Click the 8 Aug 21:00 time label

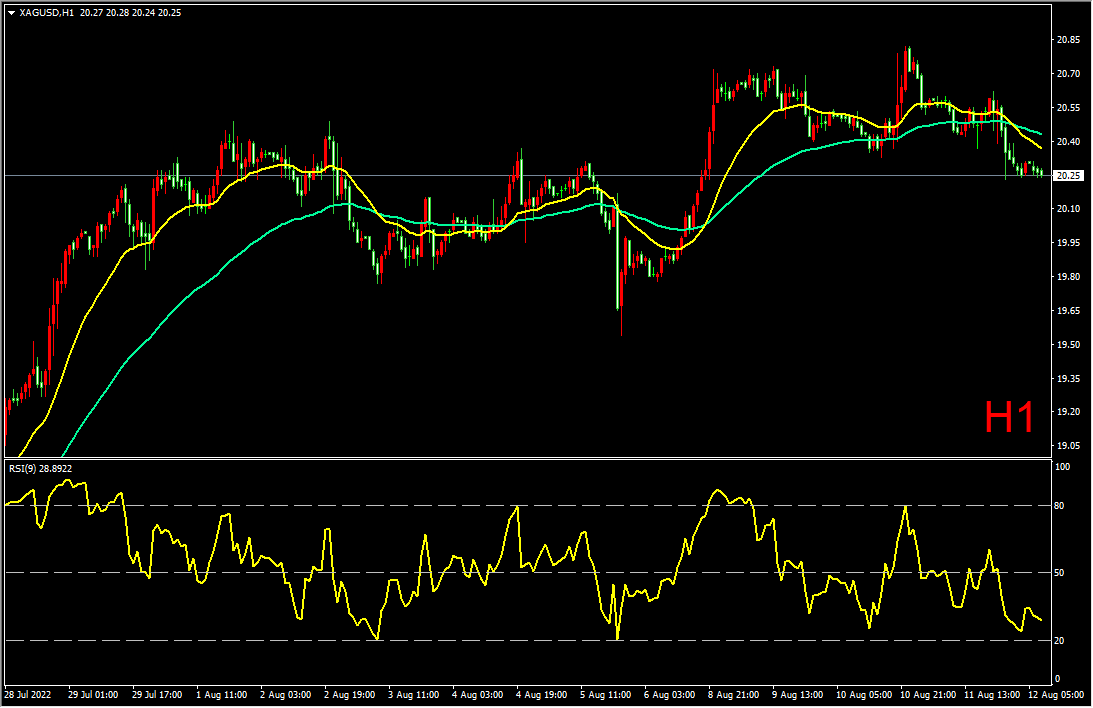[x=734, y=695]
